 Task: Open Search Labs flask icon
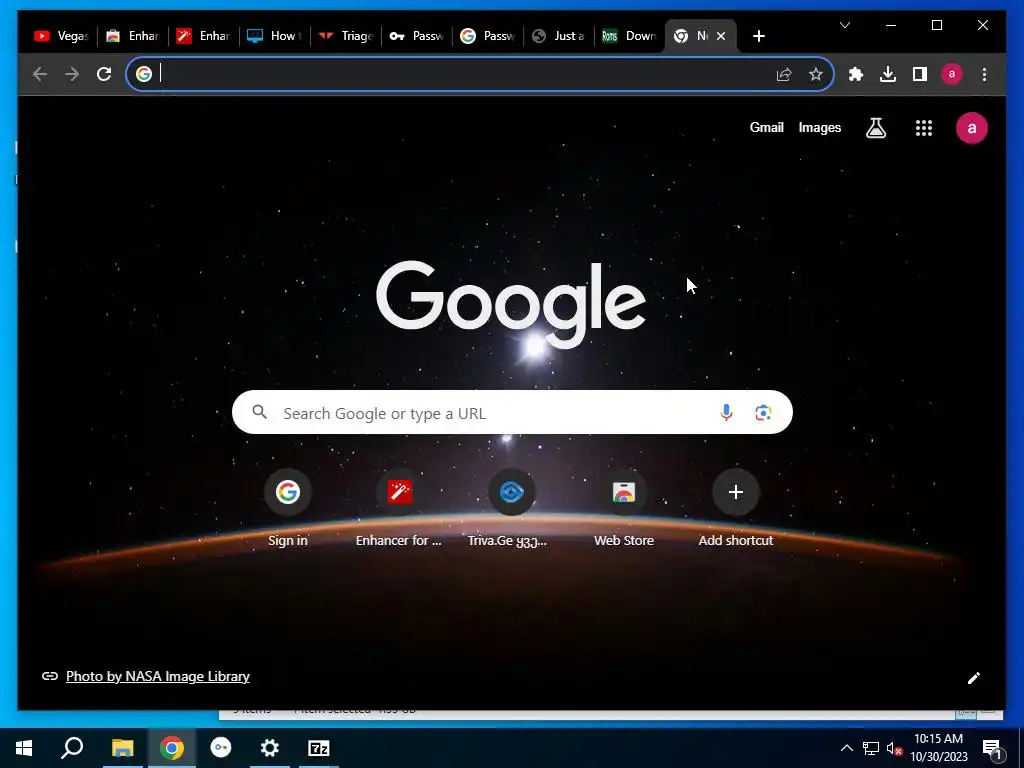pos(876,128)
